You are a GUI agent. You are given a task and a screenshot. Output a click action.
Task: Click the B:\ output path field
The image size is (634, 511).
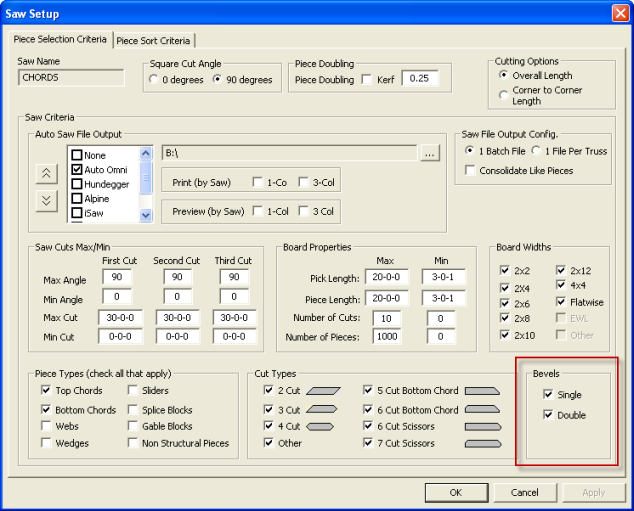coord(290,153)
